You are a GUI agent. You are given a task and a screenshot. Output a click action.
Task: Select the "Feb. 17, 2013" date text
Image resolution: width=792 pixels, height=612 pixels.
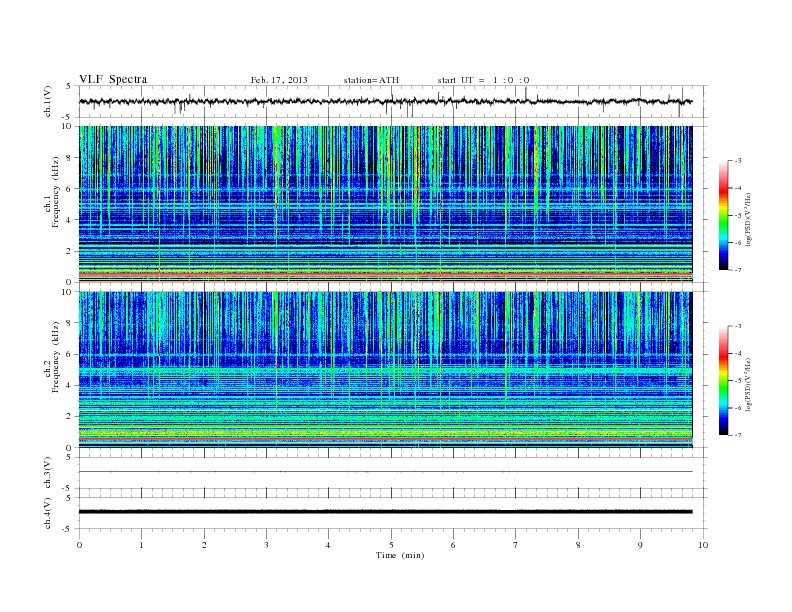point(279,80)
